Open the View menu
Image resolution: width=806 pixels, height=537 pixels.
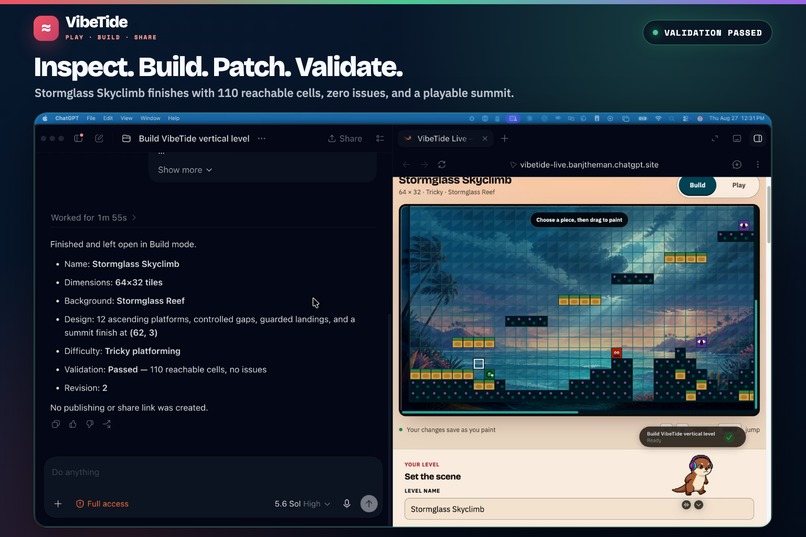point(126,118)
